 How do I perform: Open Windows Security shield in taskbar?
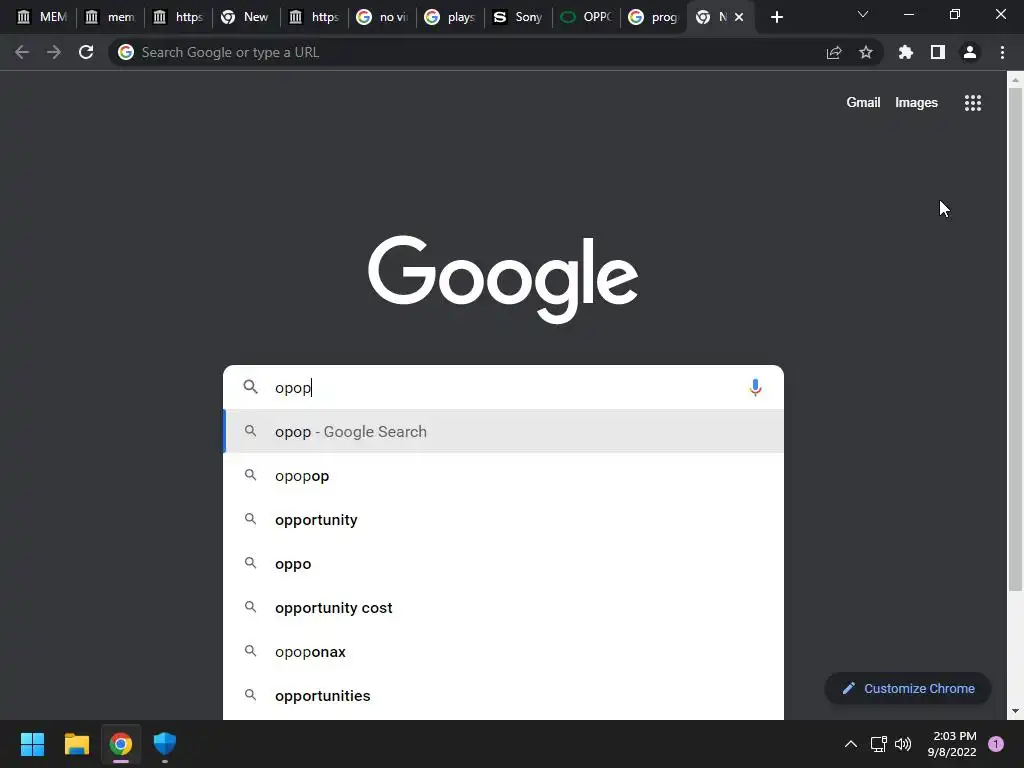coord(165,744)
